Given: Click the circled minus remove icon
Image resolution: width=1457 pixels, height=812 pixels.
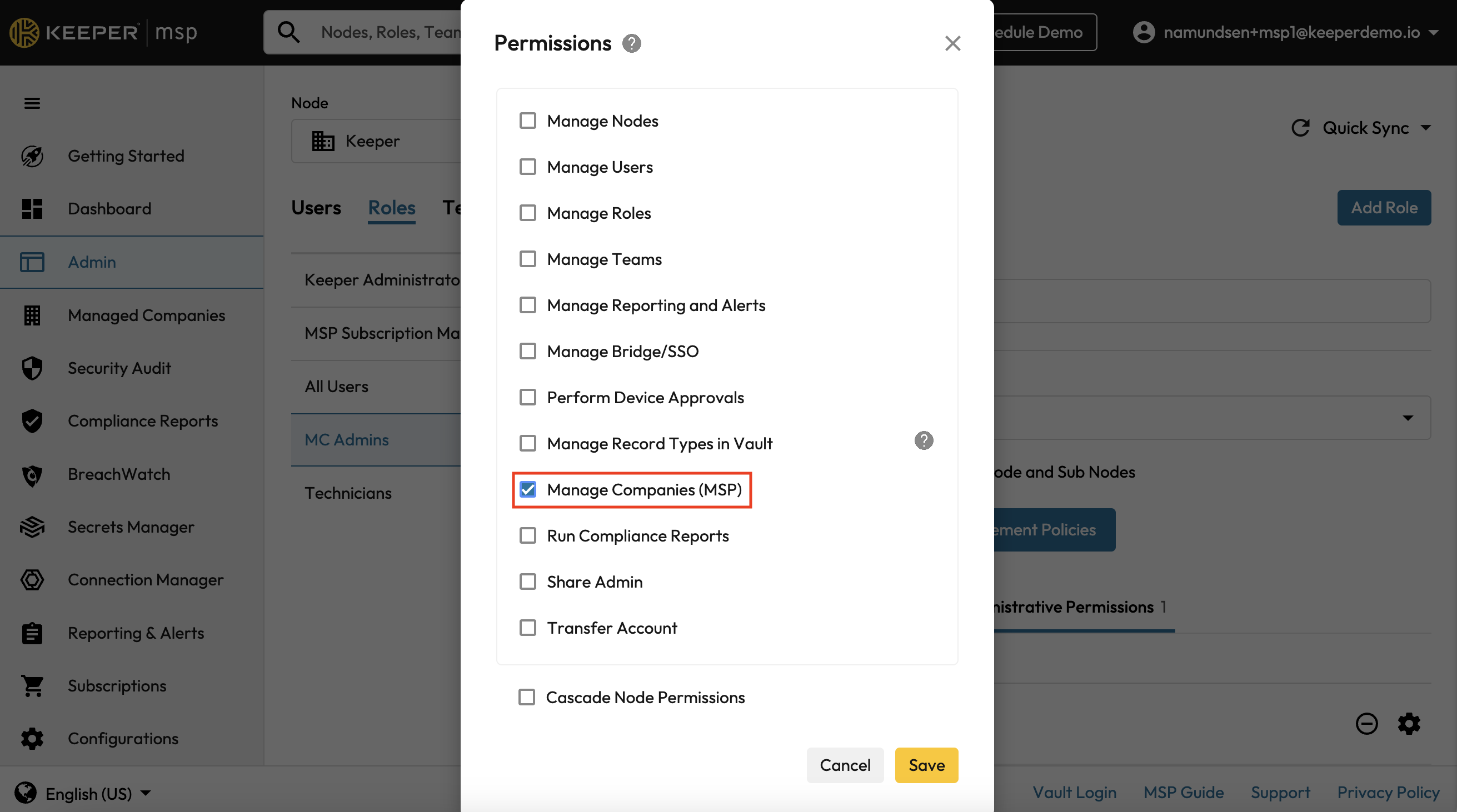Looking at the screenshot, I should (x=1366, y=723).
